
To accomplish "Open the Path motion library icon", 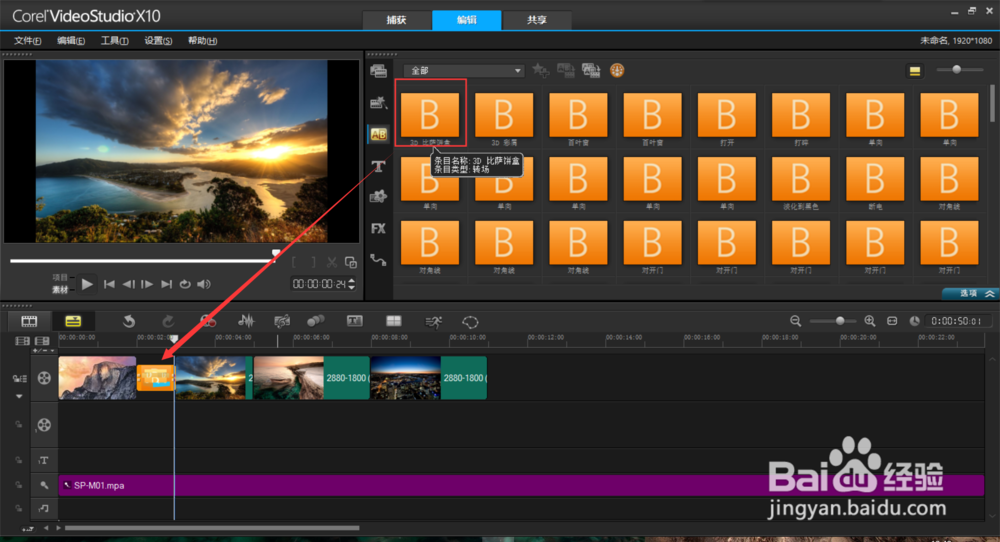I will pos(378,260).
